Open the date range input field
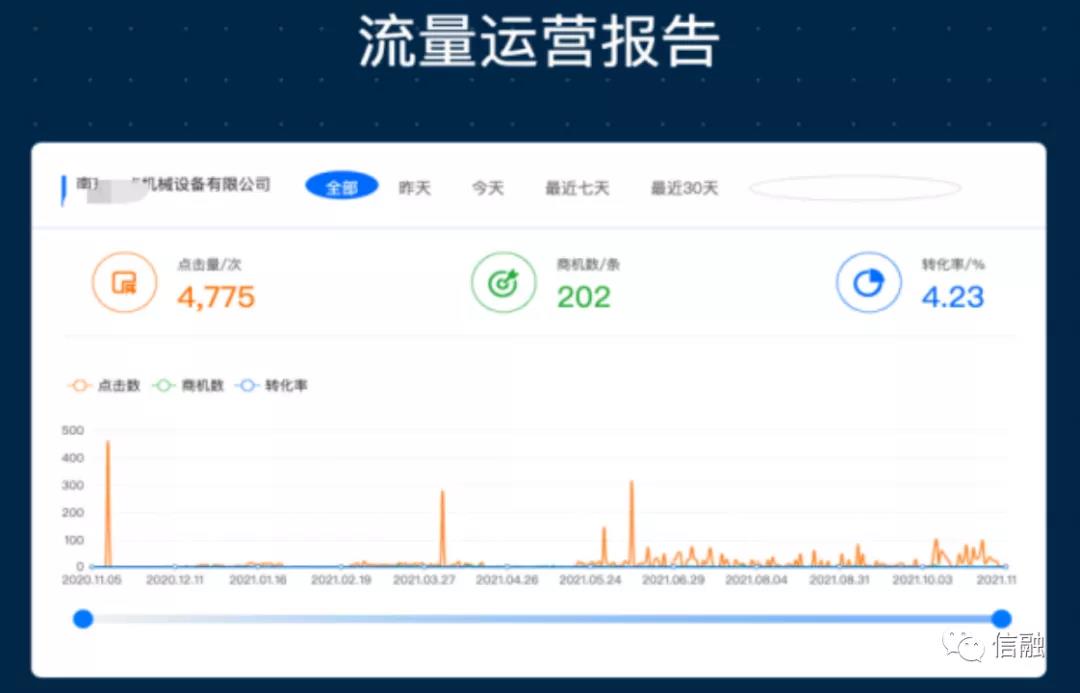1080x693 pixels. [855, 188]
